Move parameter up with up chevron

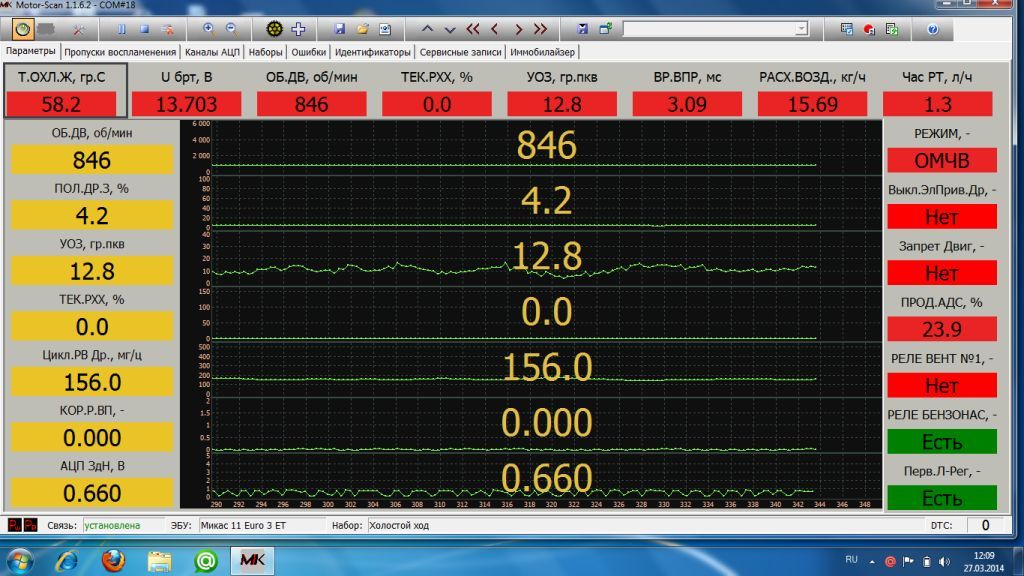coord(427,29)
